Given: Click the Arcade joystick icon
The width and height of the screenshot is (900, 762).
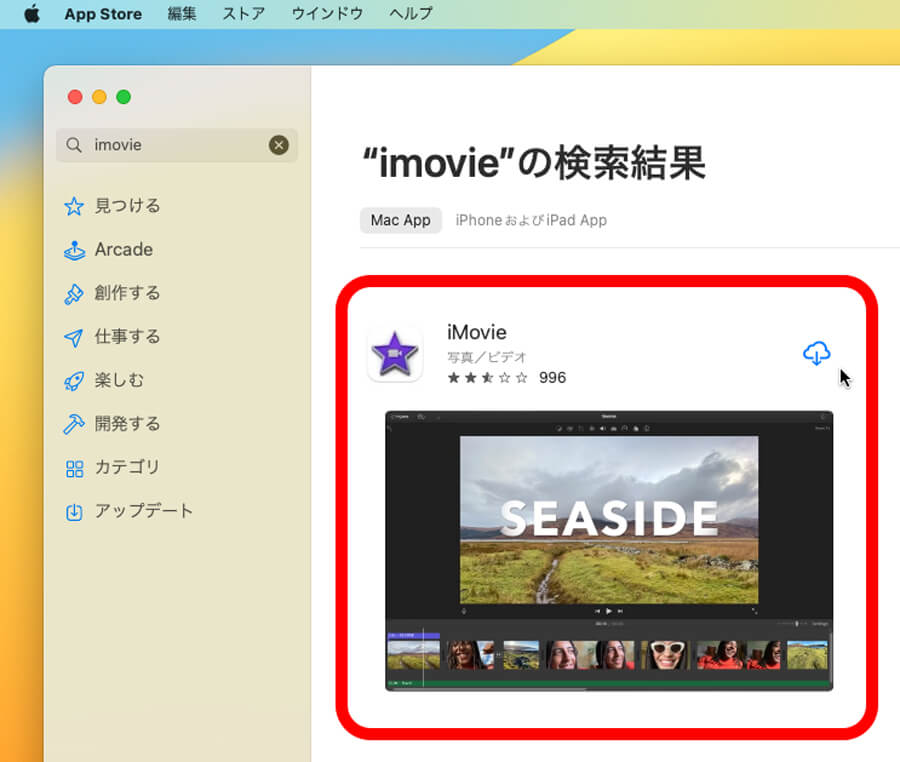Looking at the screenshot, I should [74, 250].
